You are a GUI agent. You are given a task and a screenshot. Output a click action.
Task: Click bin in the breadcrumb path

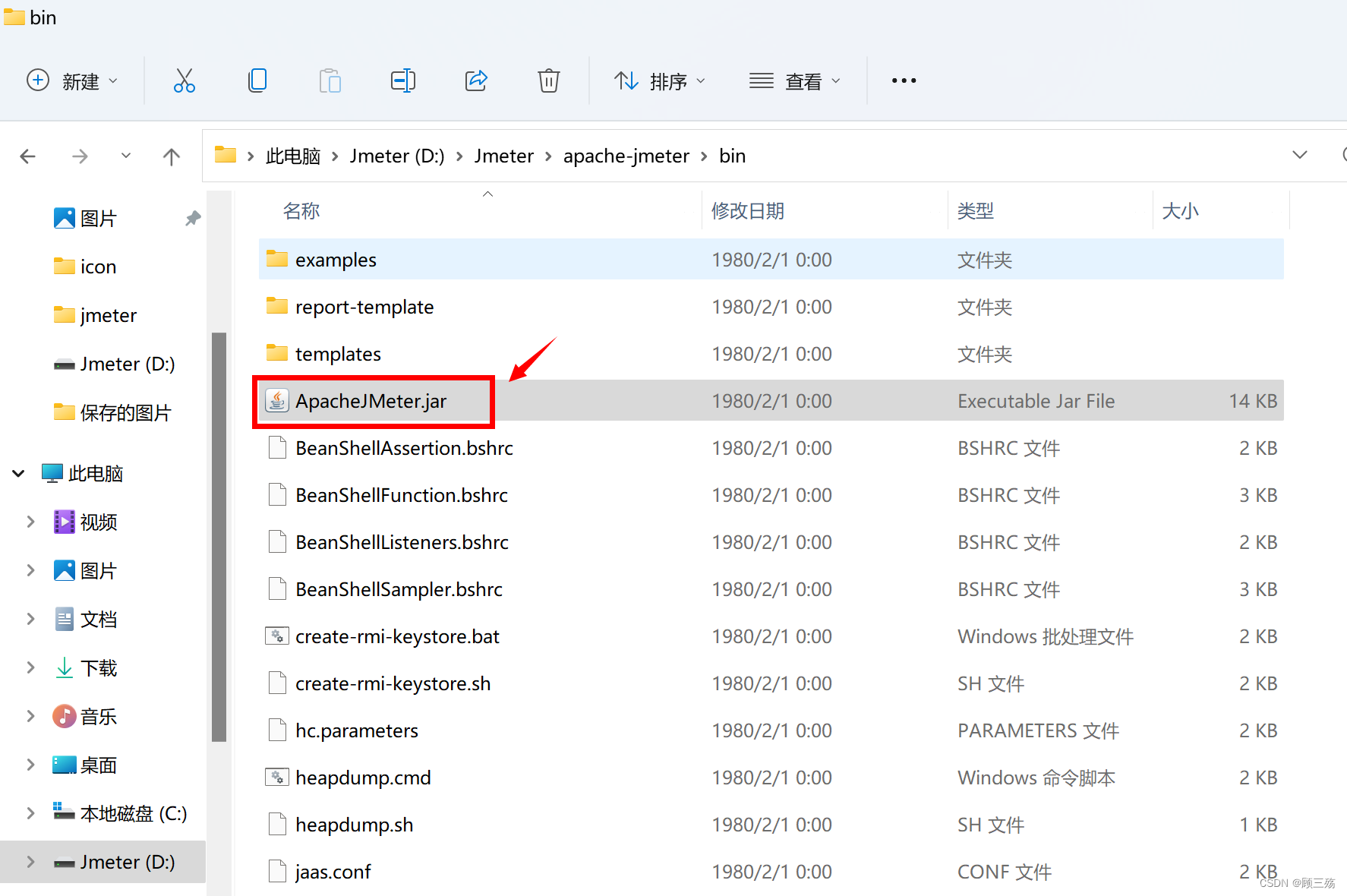point(733,156)
